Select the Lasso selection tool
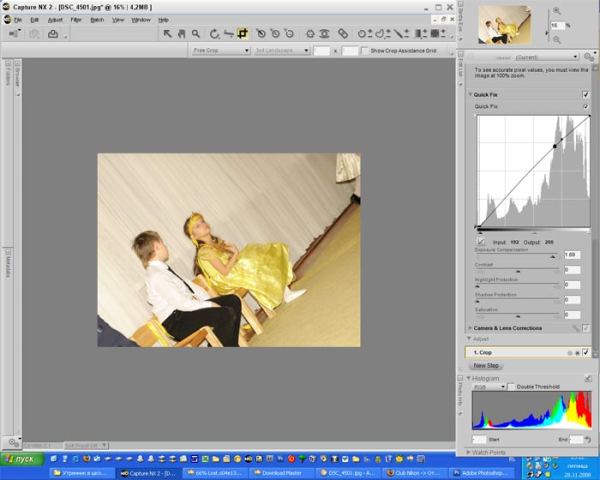 (383, 34)
